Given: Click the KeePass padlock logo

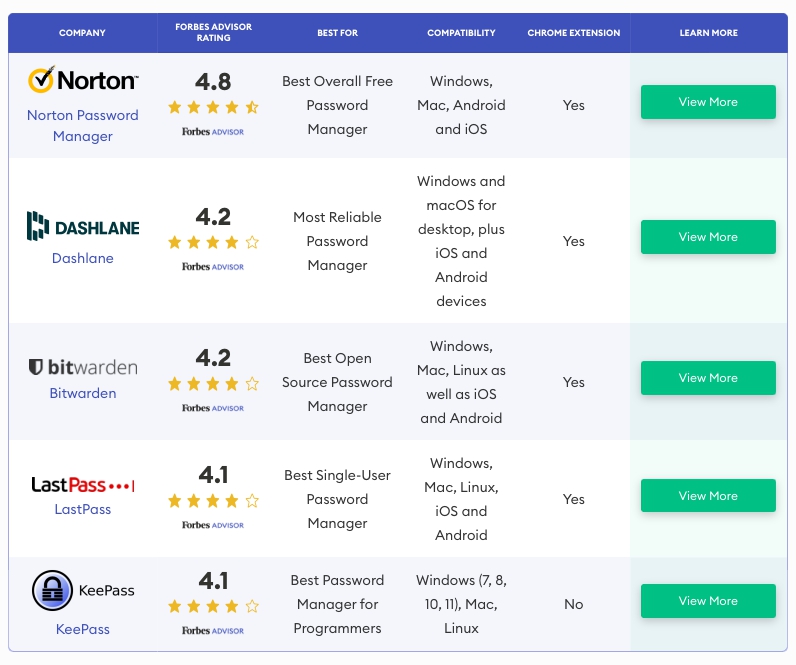Looking at the screenshot, I should tap(52, 590).
